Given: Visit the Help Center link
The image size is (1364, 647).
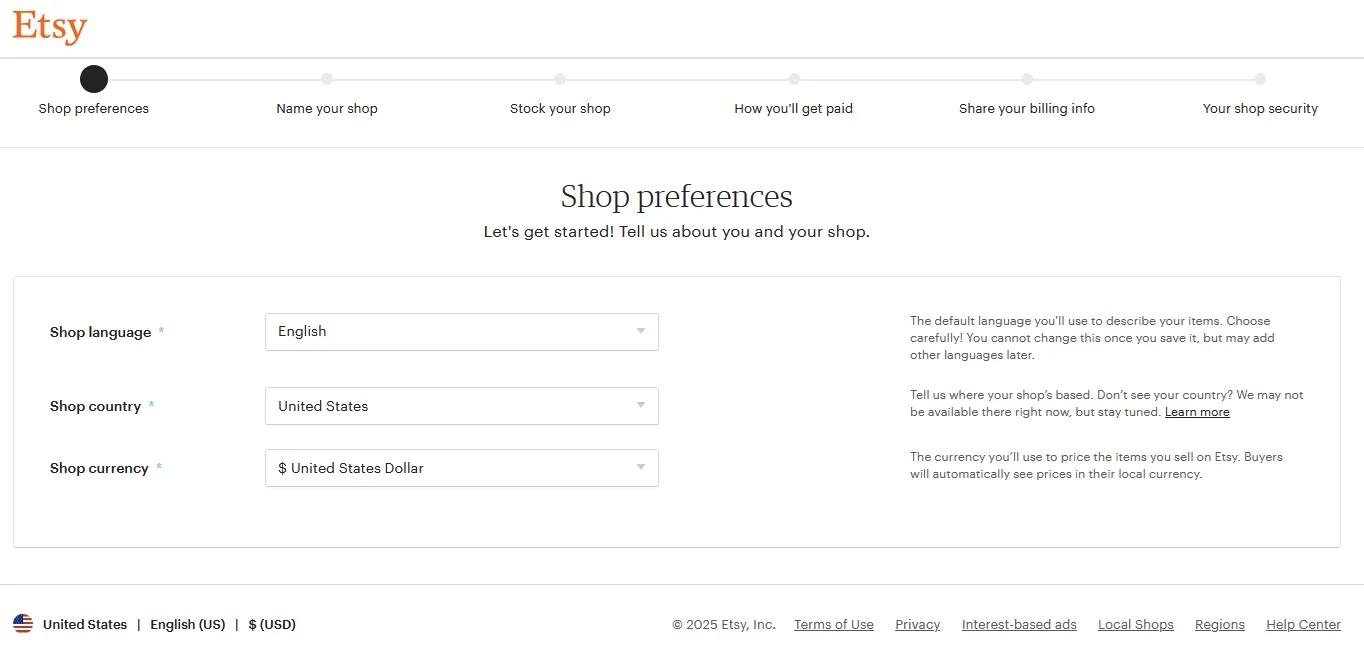Looking at the screenshot, I should click(x=1303, y=625).
